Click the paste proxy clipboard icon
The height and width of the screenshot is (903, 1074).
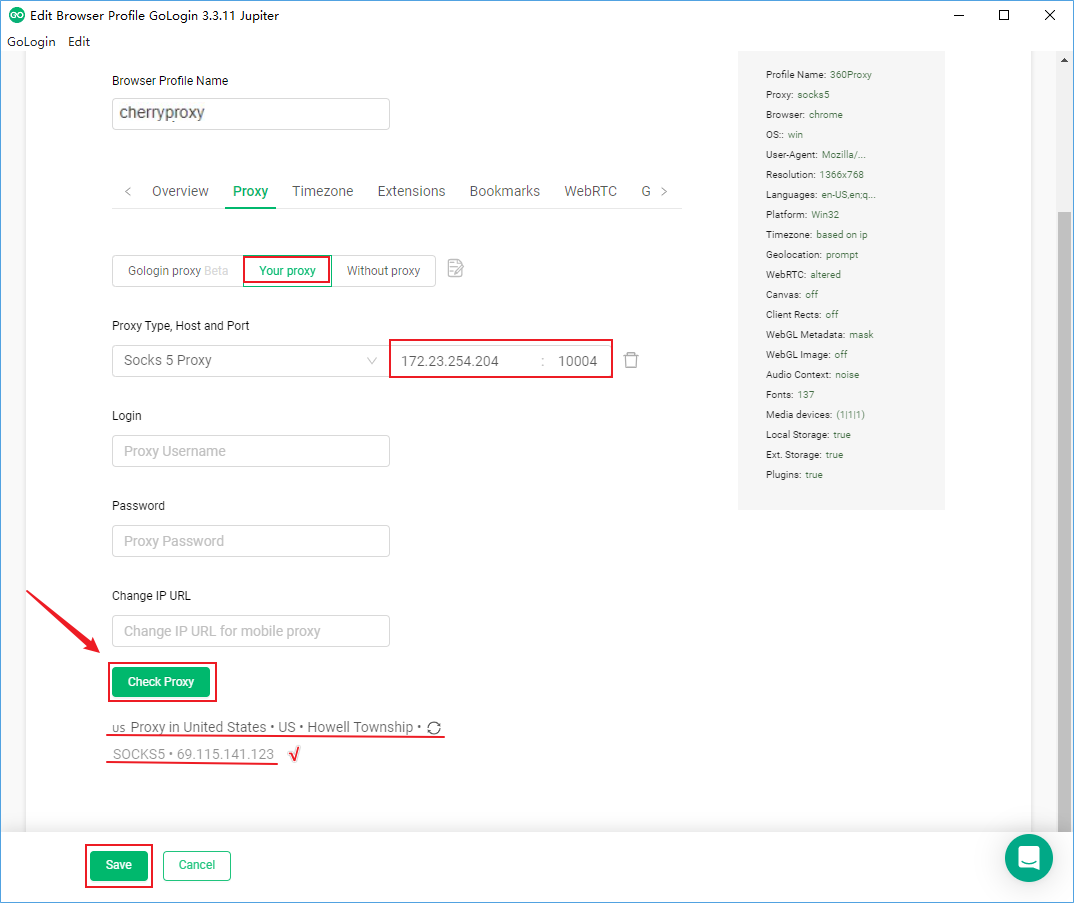456,269
